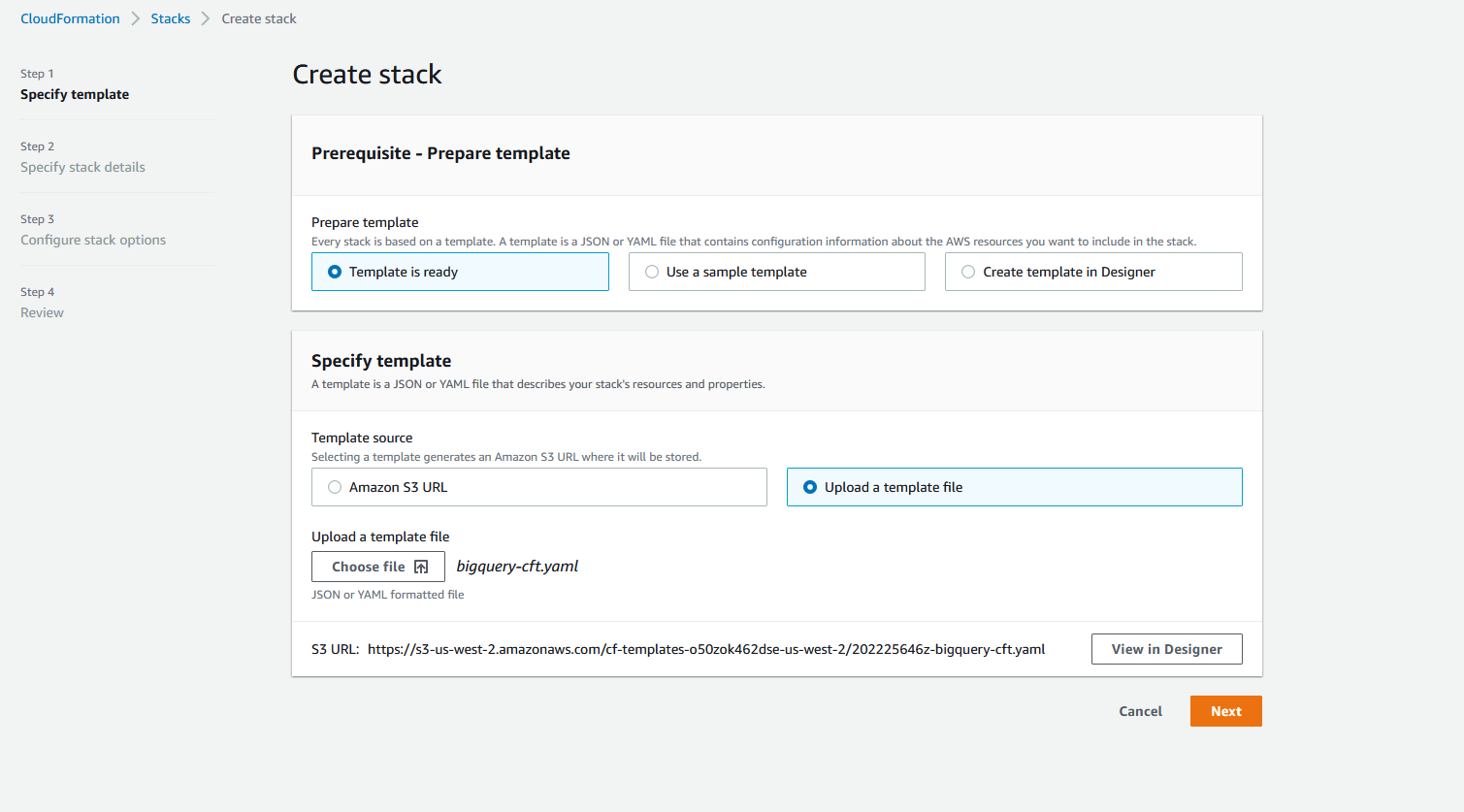1464x812 pixels.
Task: Proceed with the Next button
Action: pos(1225,710)
